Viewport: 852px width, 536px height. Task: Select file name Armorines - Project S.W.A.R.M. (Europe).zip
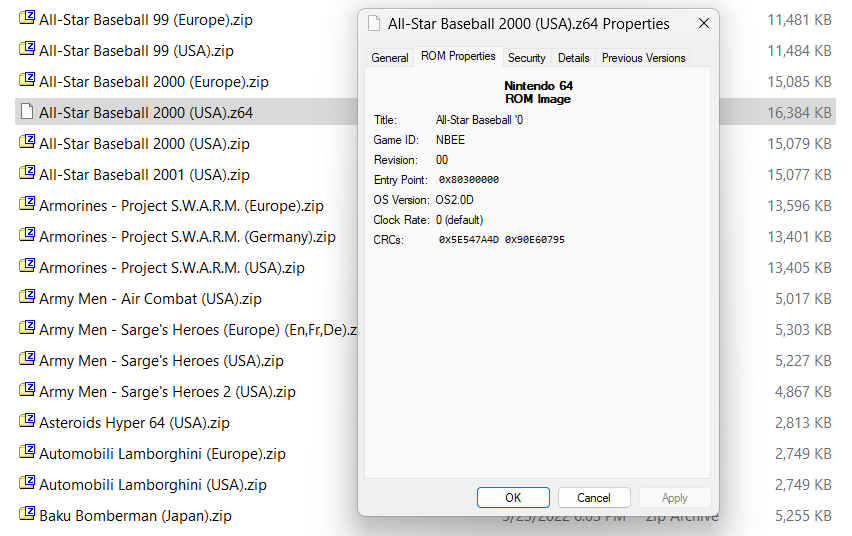coord(181,205)
